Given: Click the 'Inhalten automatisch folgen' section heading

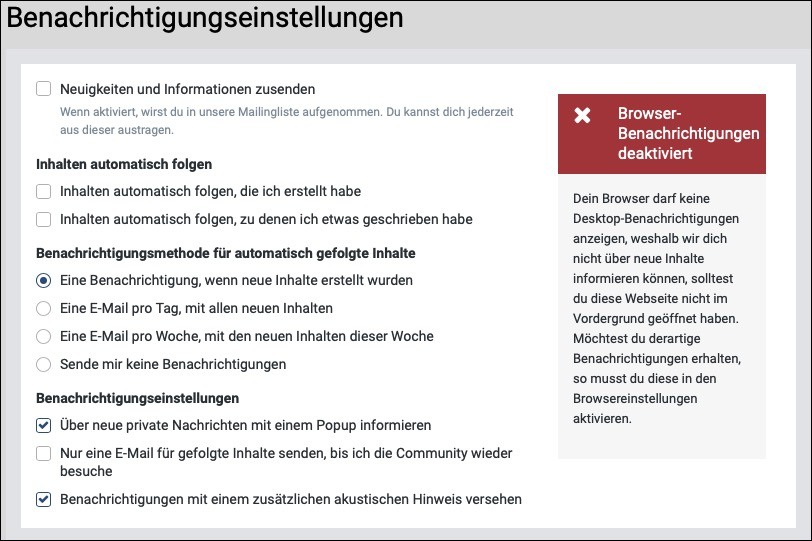Looking at the screenshot, I should [124, 164].
